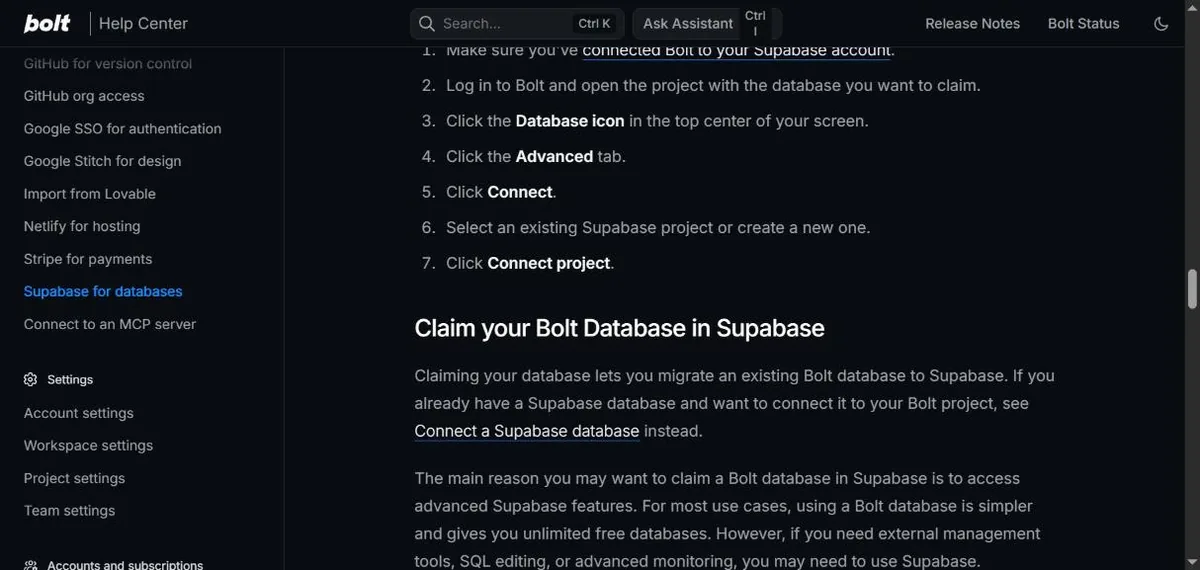Open Connect to an MCP server page
The image size is (1200, 570).
tap(110, 324)
